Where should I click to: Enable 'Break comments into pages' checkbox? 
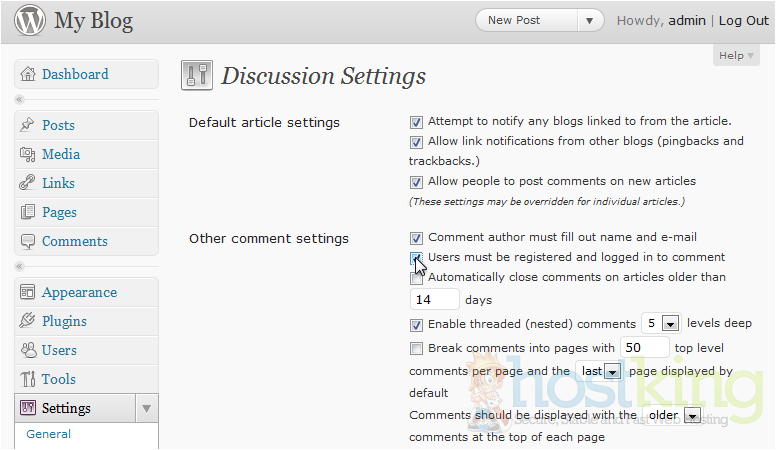pos(416,349)
